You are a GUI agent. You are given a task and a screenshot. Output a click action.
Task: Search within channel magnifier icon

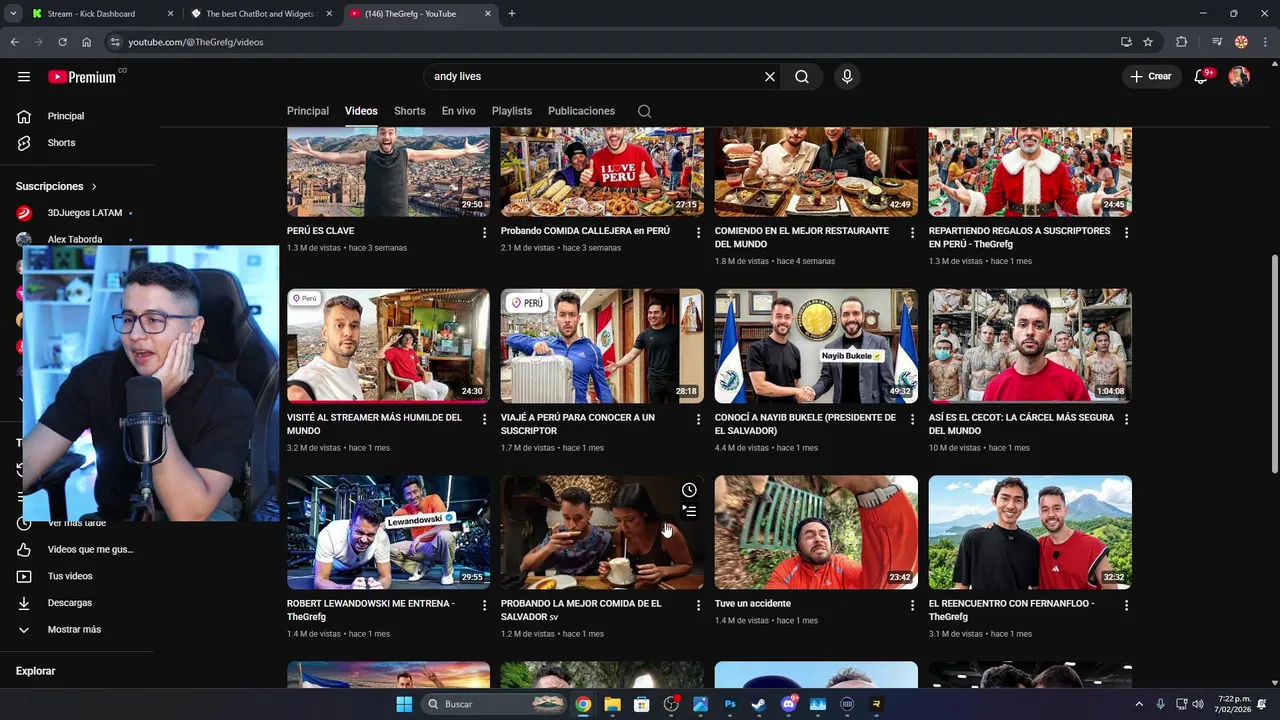pos(644,111)
